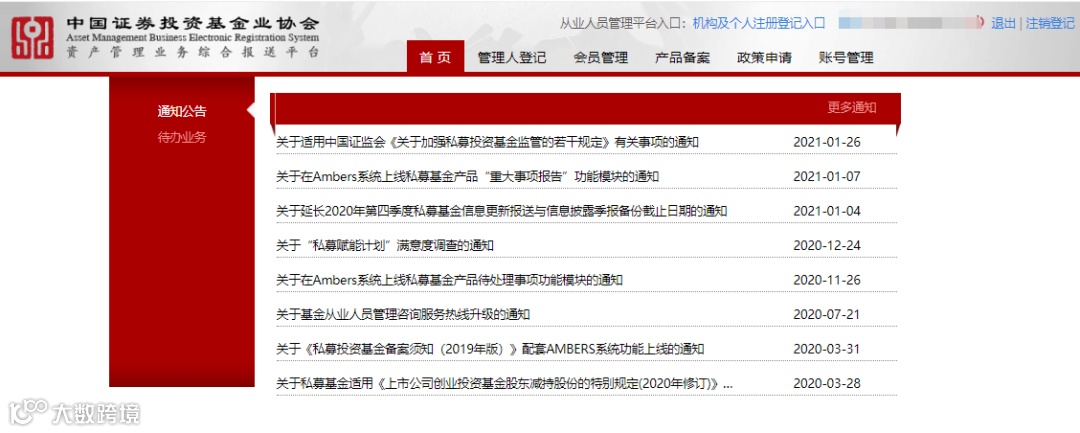Click the date 2020-12-24
This screenshot has width=1080, height=433.
pyautogui.click(x=827, y=246)
